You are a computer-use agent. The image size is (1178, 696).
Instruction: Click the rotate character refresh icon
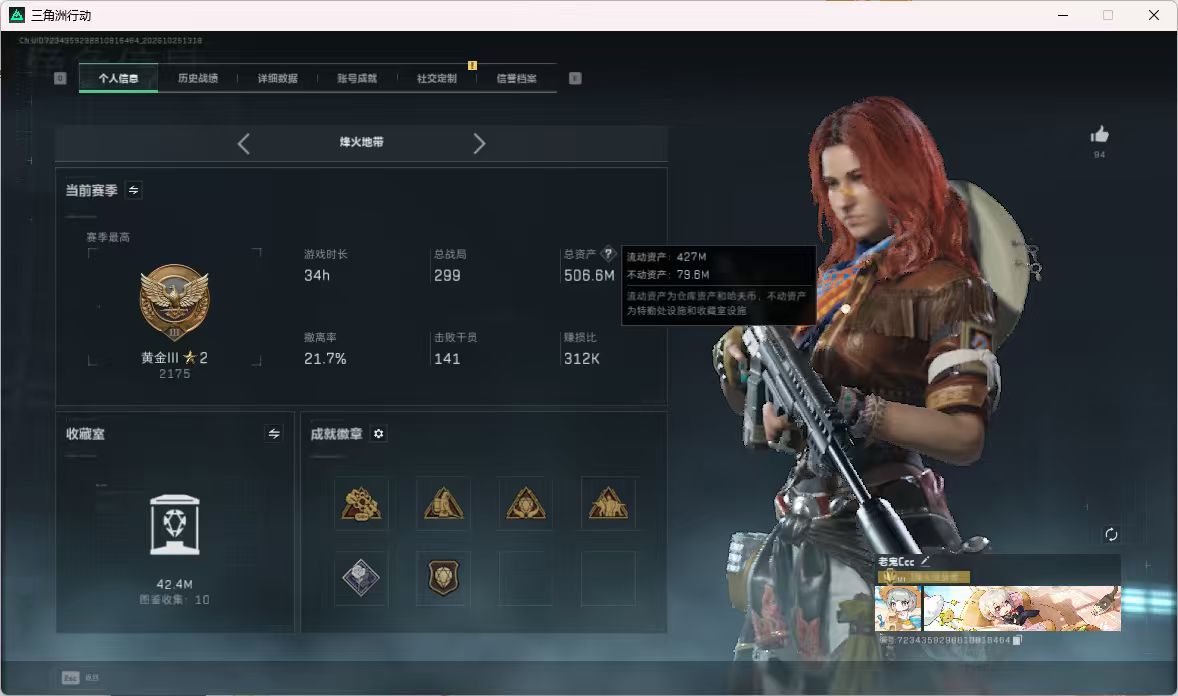[1111, 534]
